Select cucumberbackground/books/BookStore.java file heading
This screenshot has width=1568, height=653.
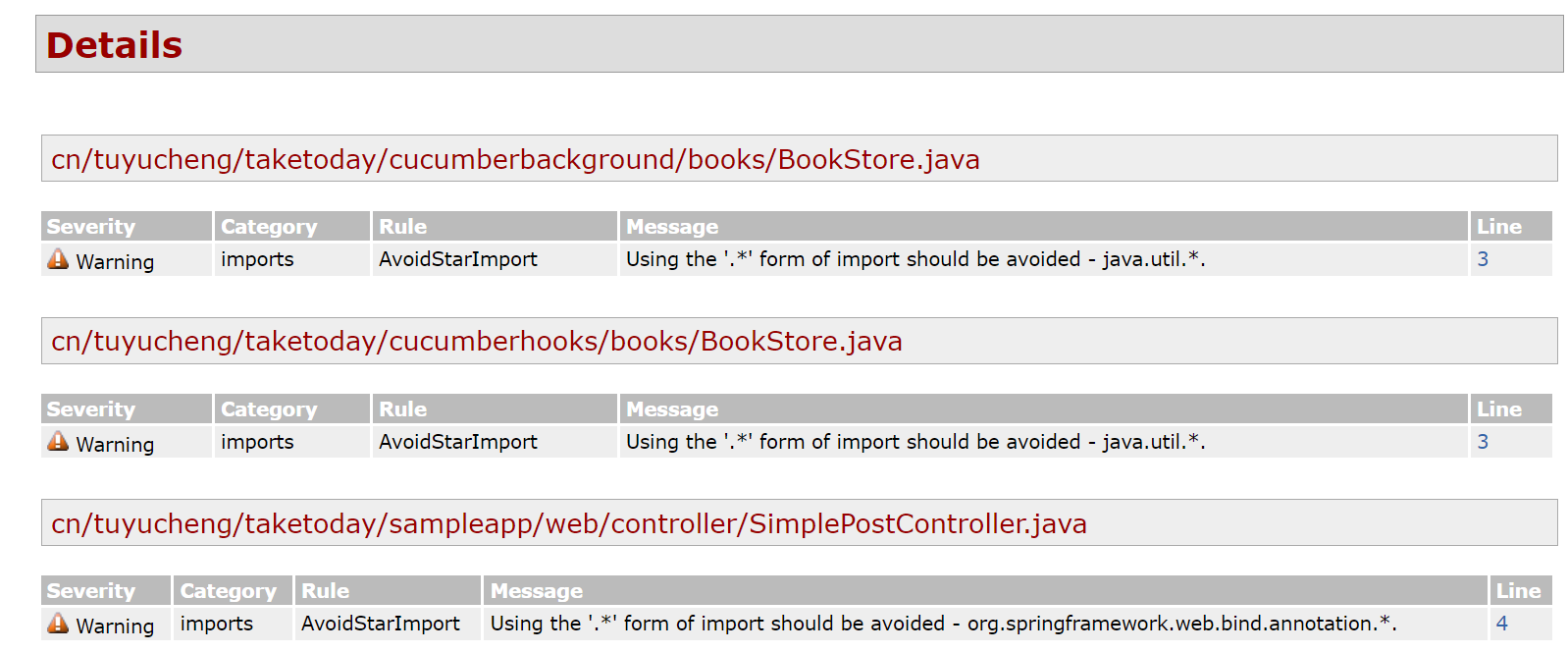click(x=515, y=159)
